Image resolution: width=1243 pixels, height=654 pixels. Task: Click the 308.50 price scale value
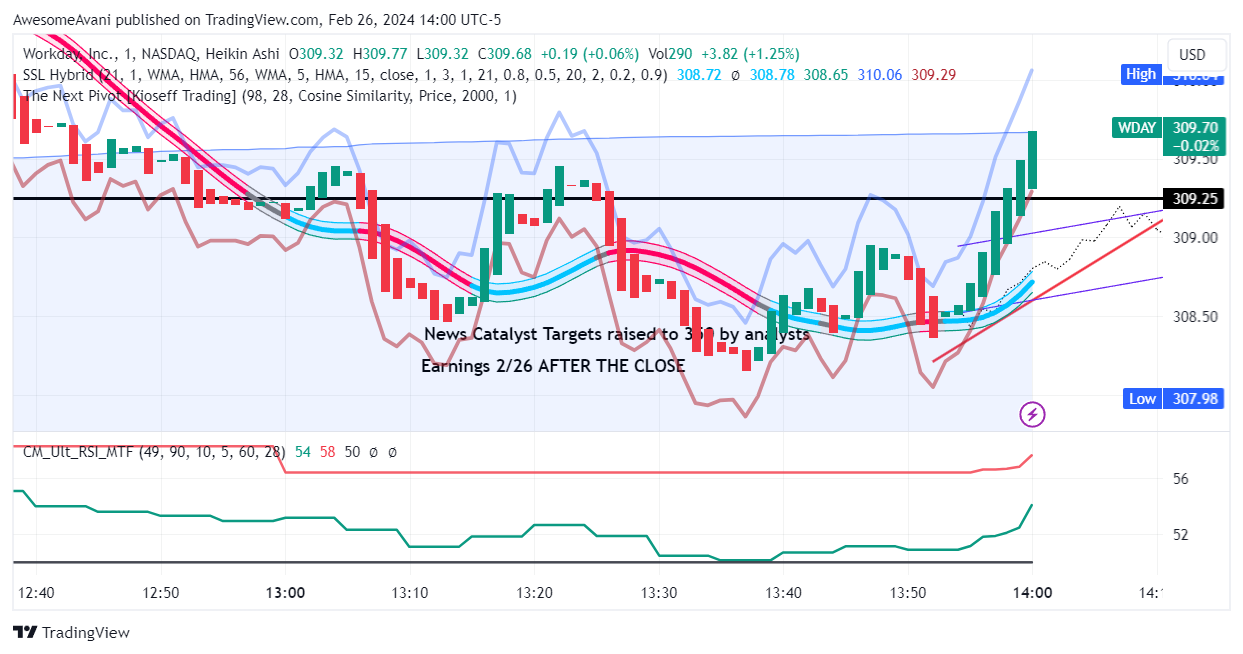point(1195,317)
